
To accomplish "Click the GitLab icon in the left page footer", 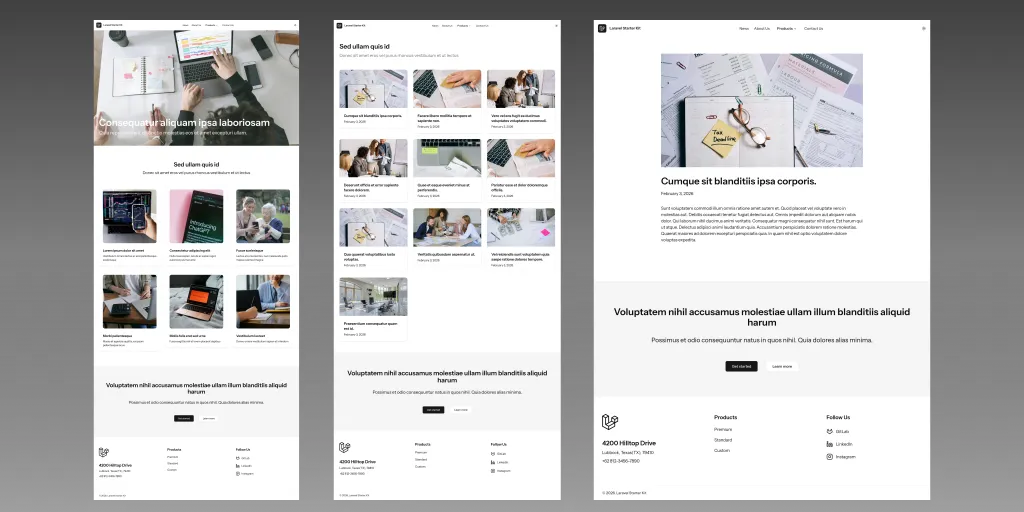I will (x=238, y=458).
